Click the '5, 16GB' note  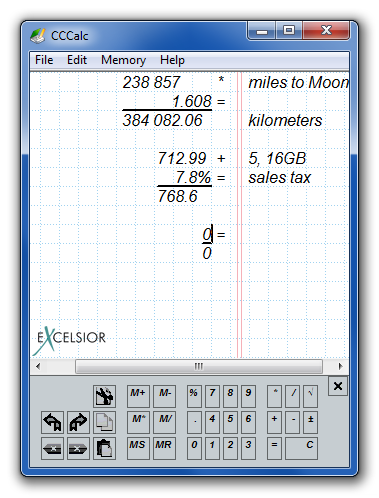pos(277,158)
